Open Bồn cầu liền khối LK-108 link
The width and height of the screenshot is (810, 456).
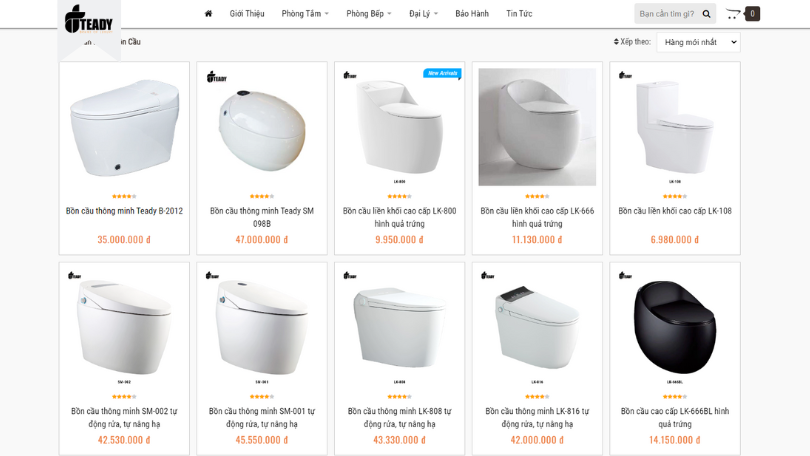point(675,211)
